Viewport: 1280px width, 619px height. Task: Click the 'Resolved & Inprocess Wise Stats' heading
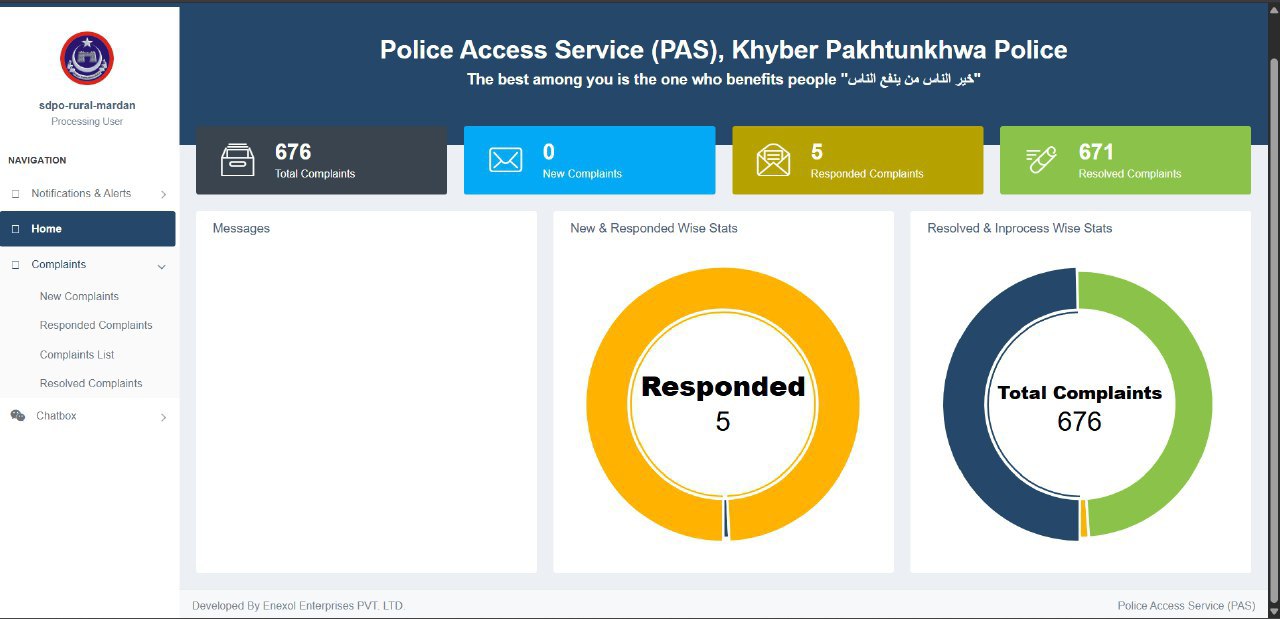pyautogui.click(x=1020, y=228)
